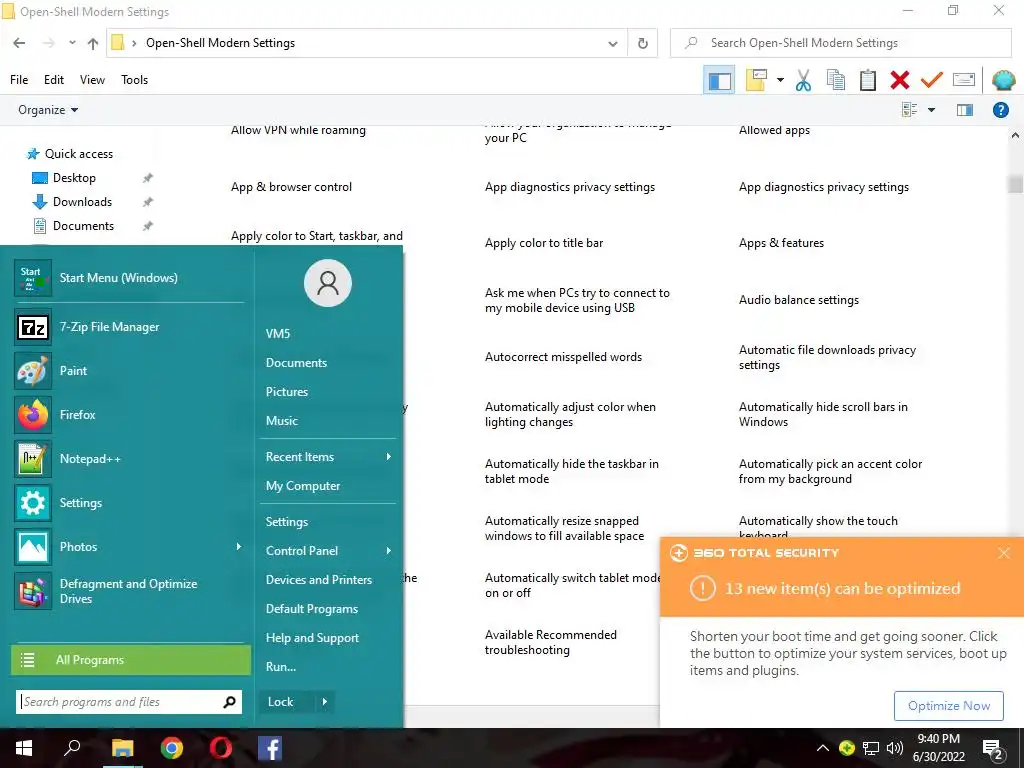1024x768 pixels.
Task: Open the View menu
Action: tap(92, 80)
